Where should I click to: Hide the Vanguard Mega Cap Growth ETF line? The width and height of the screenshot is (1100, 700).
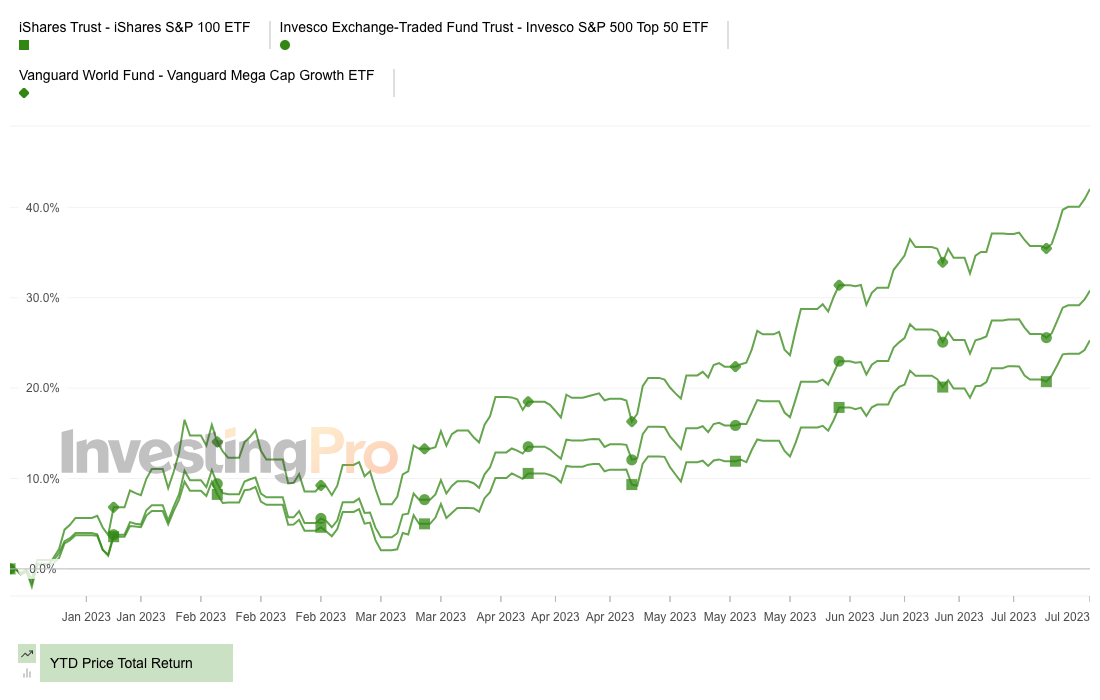(197, 75)
